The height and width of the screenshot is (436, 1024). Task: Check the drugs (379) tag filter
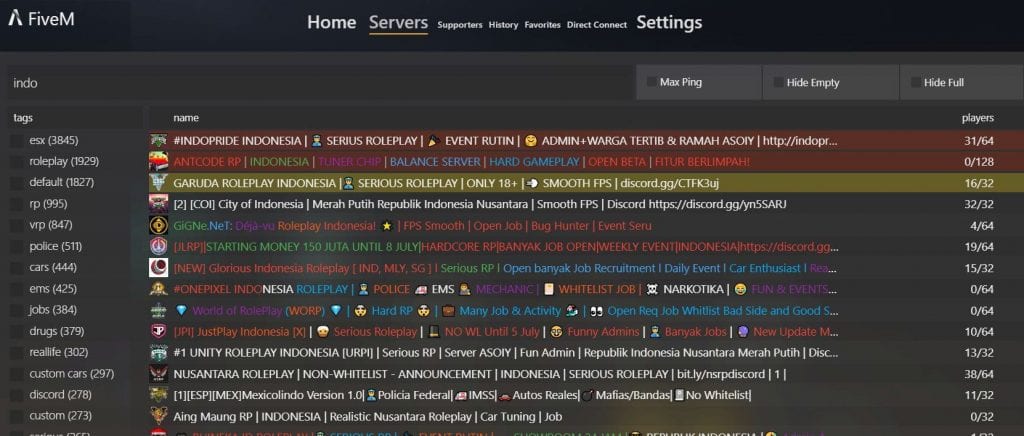pyautogui.click(x=16, y=332)
